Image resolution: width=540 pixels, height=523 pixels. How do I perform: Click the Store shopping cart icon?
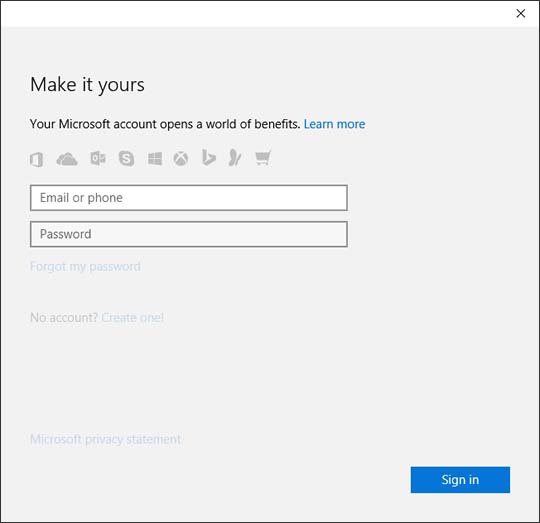(x=263, y=158)
